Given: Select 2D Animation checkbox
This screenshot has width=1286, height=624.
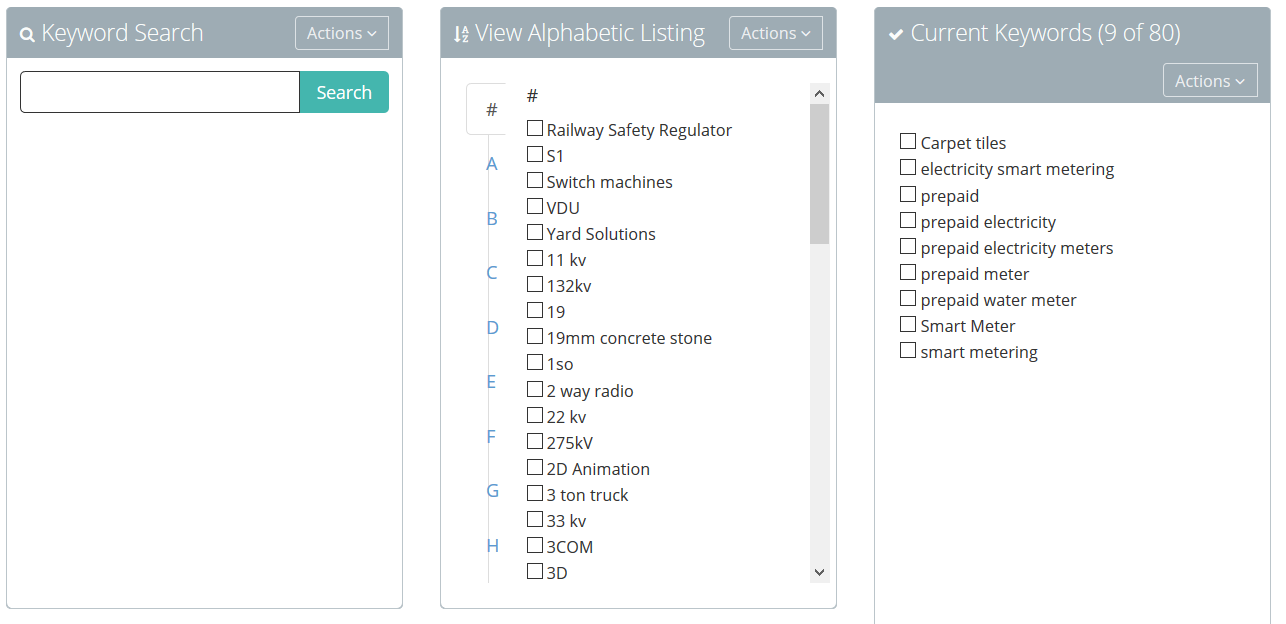Looking at the screenshot, I should point(535,468).
